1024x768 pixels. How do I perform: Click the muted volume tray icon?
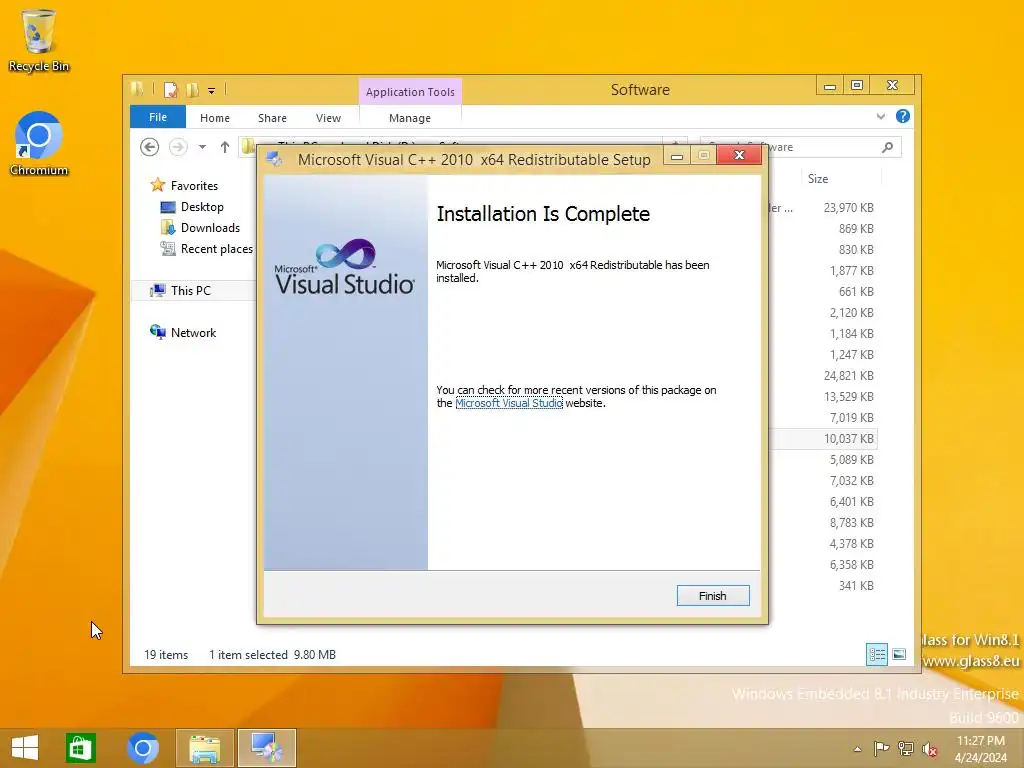tap(930, 749)
